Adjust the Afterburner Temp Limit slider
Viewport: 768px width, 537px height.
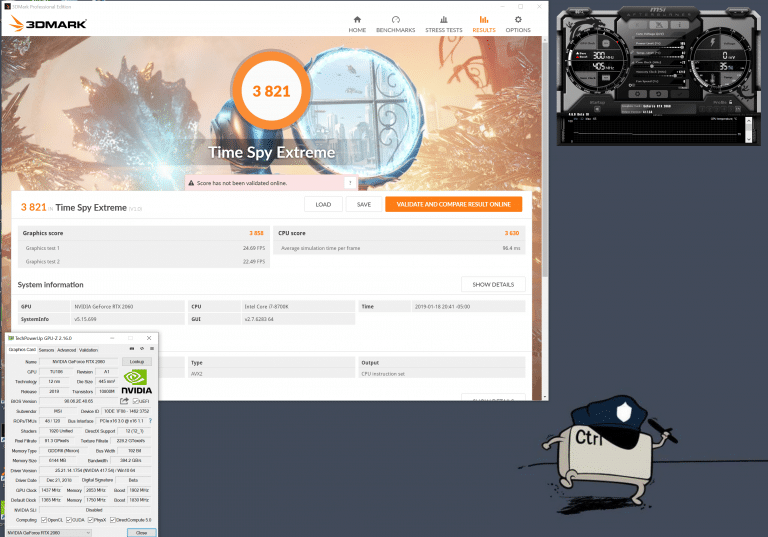[659, 57]
